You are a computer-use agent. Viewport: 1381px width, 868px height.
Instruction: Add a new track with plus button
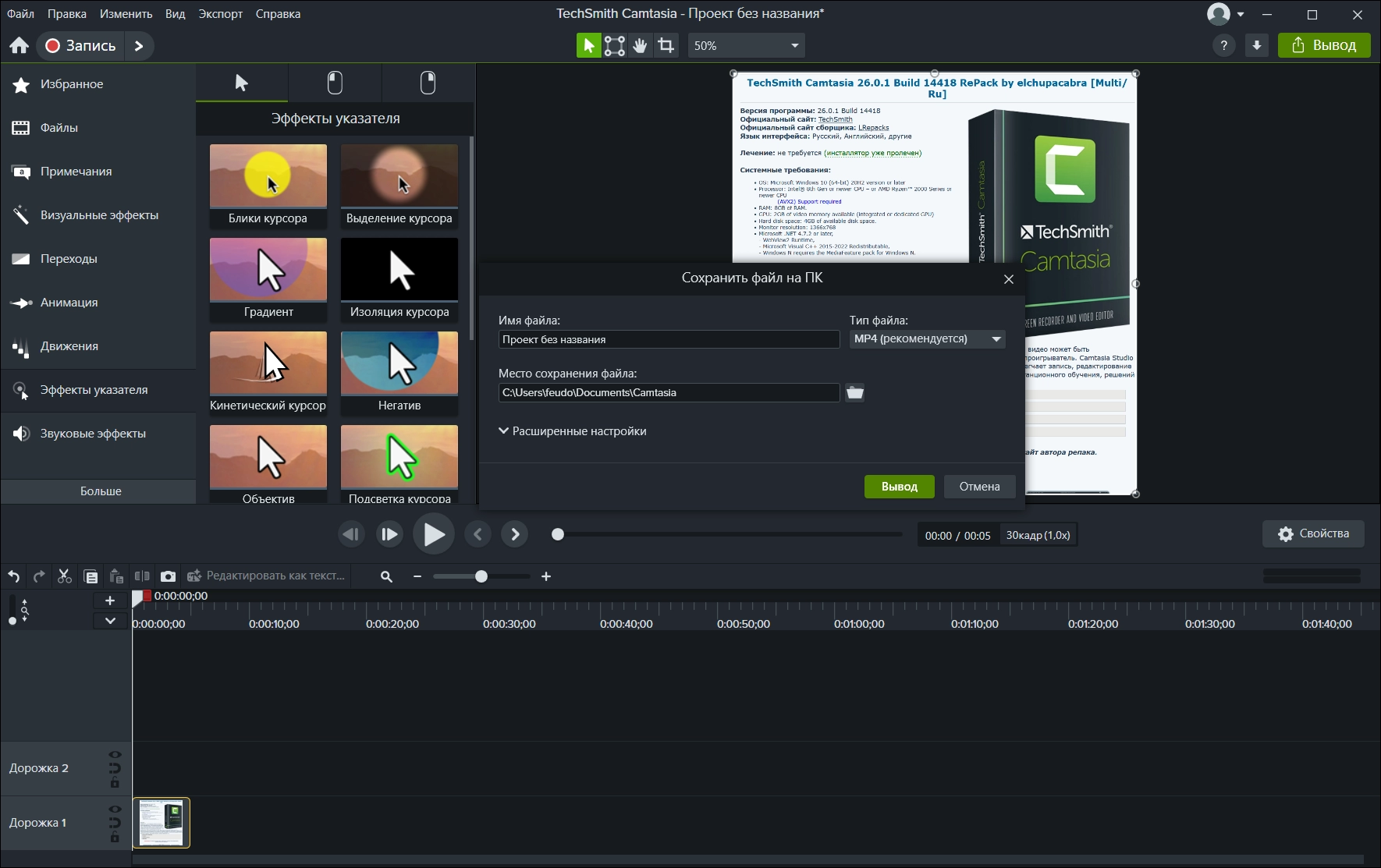click(110, 601)
